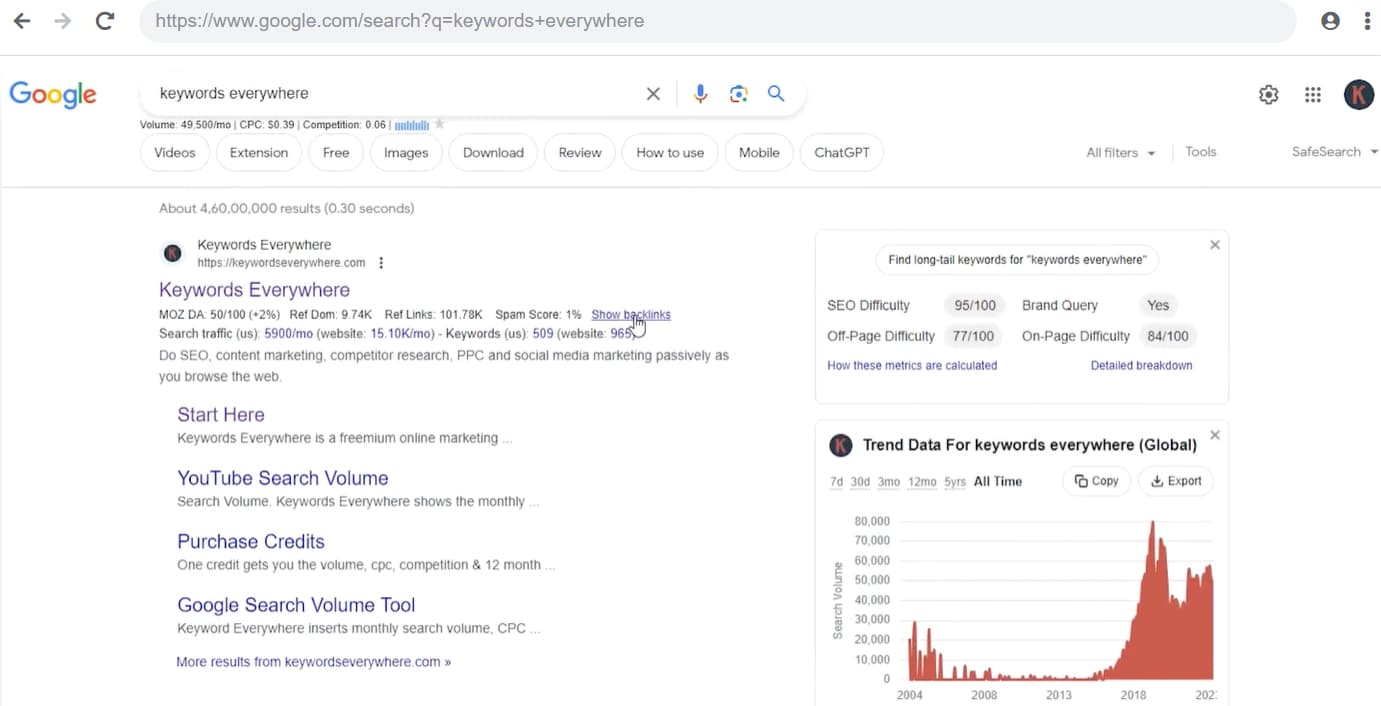Click the 77/100 Off-Page Difficulty badge
Viewport: 1381px width, 706px height.
tap(972, 337)
